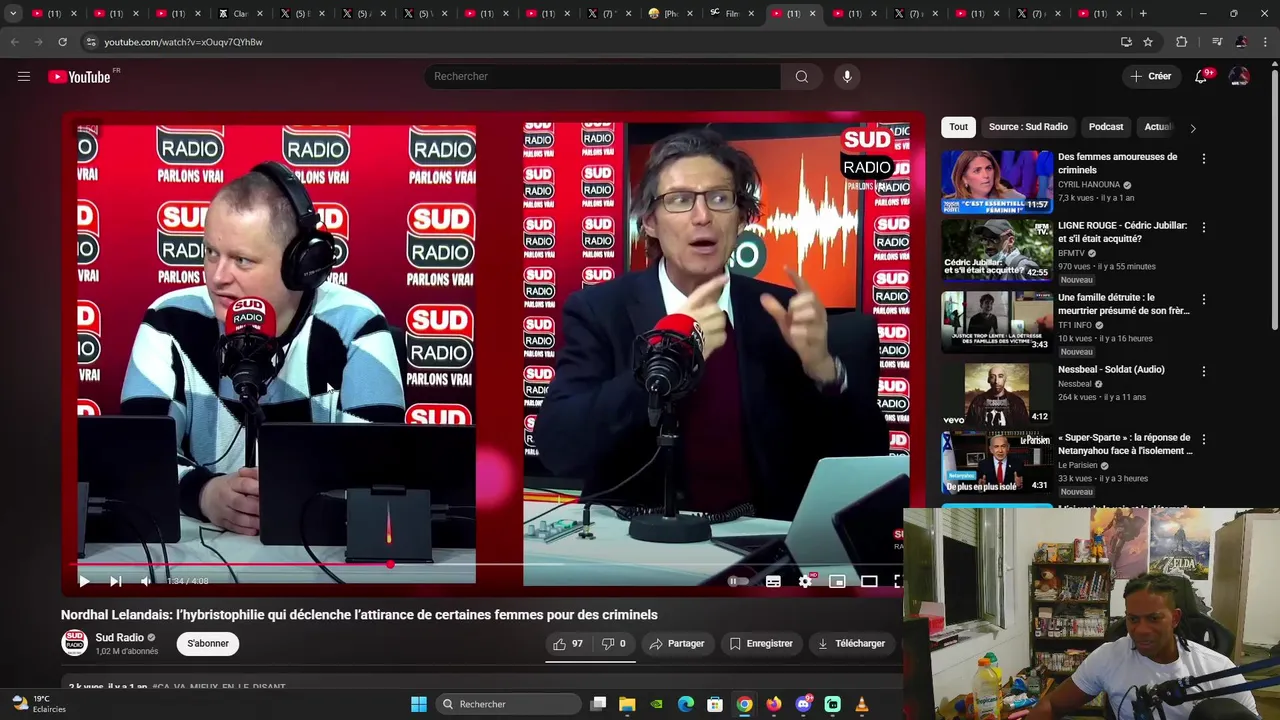
Task: Open the Nessbeal Soldat thumbnail
Action: pyautogui.click(x=996, y=394)
